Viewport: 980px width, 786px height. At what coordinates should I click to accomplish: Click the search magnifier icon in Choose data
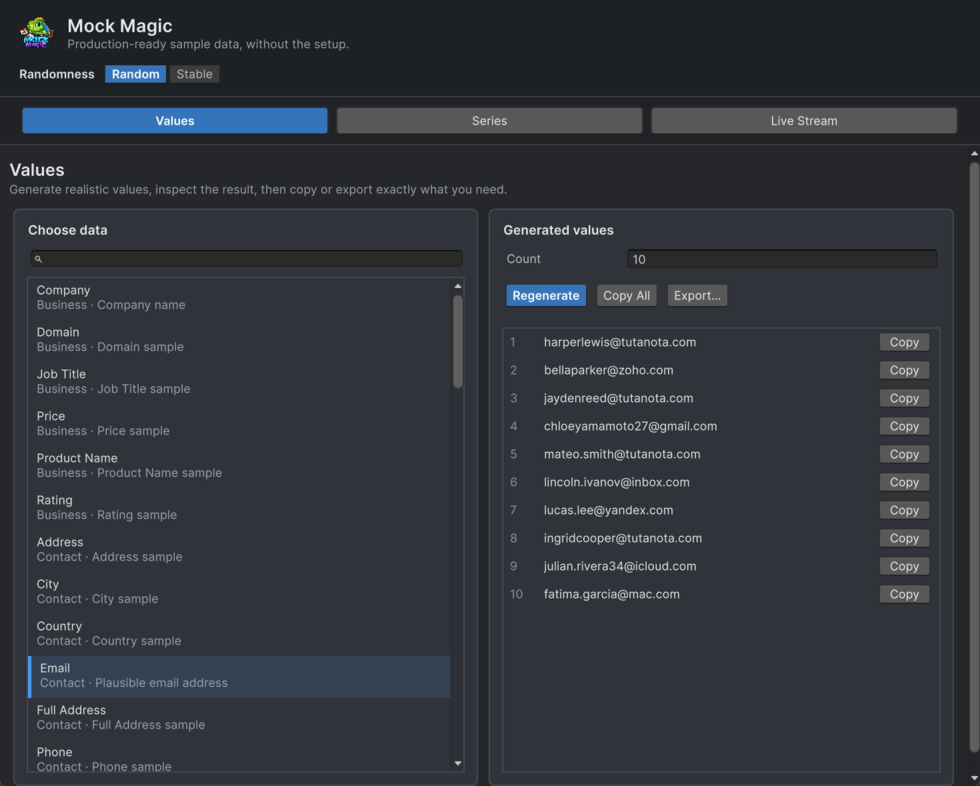click(38, 259)
